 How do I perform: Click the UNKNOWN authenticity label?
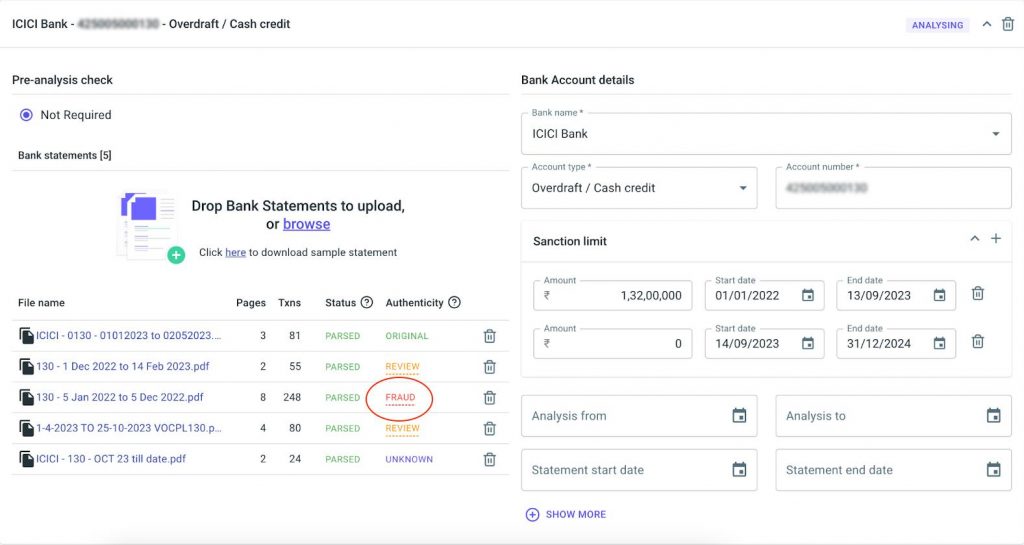(x=409, y=459)
